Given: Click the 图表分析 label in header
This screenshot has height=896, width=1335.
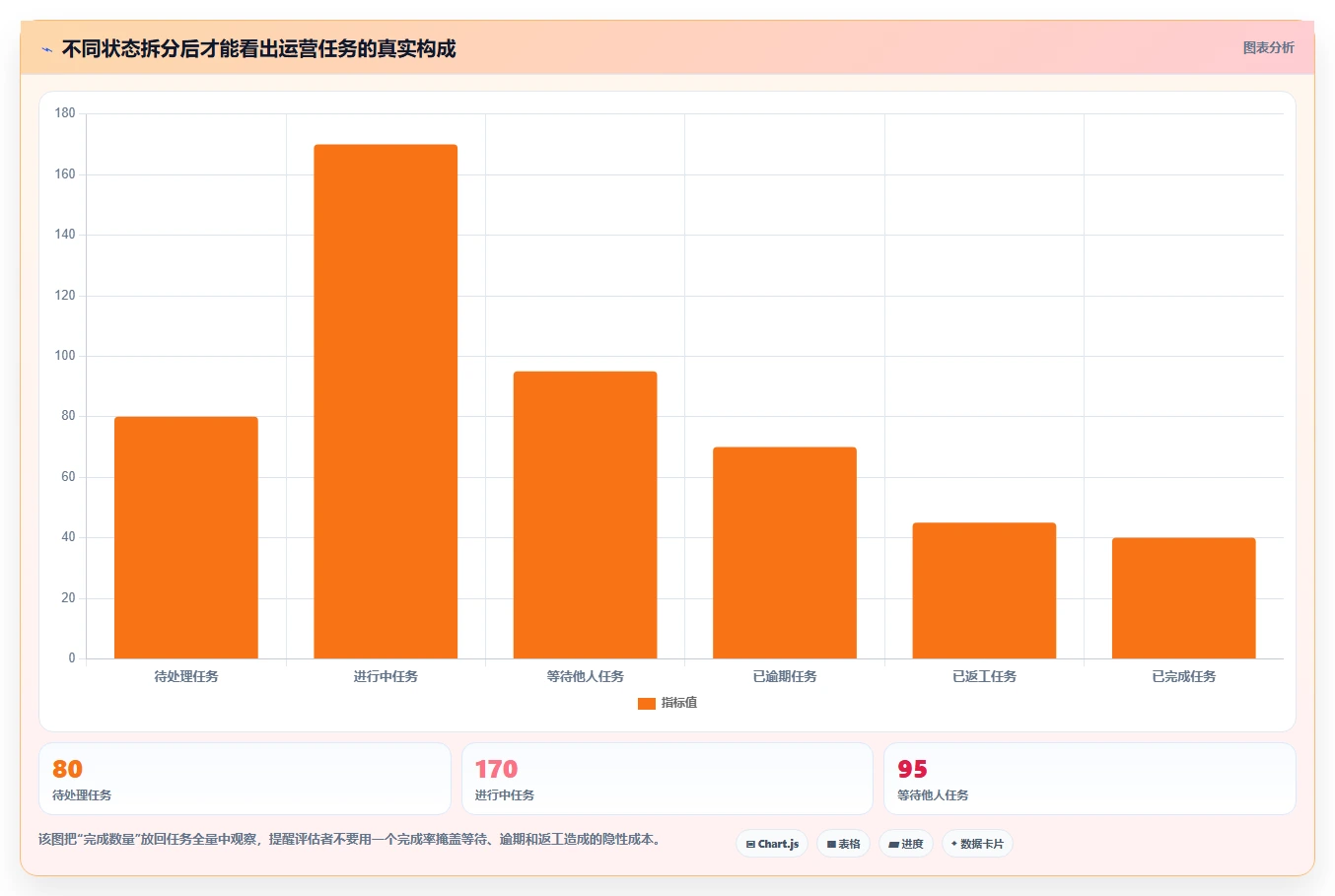Looking at the screenshot, I should coord(1268,47).
